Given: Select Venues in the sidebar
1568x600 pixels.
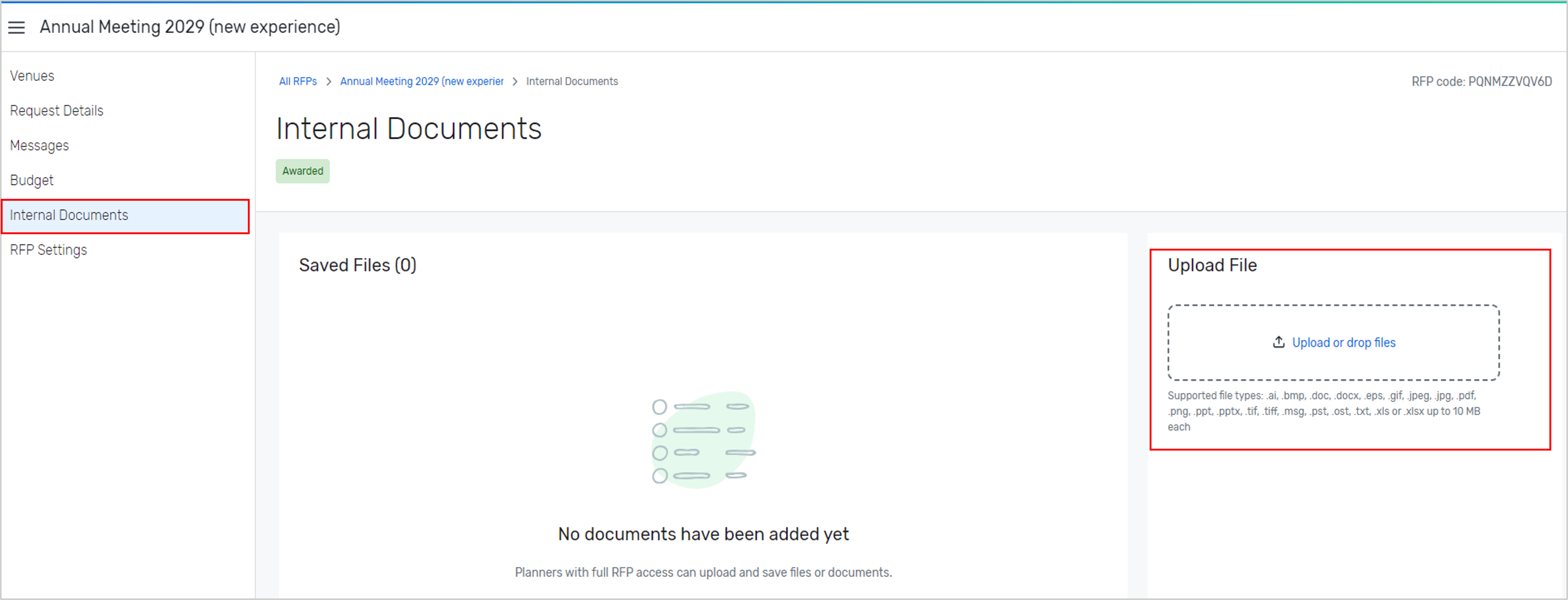Looking at the screenshot, I should pyautogui.click(x=32, y=75).
